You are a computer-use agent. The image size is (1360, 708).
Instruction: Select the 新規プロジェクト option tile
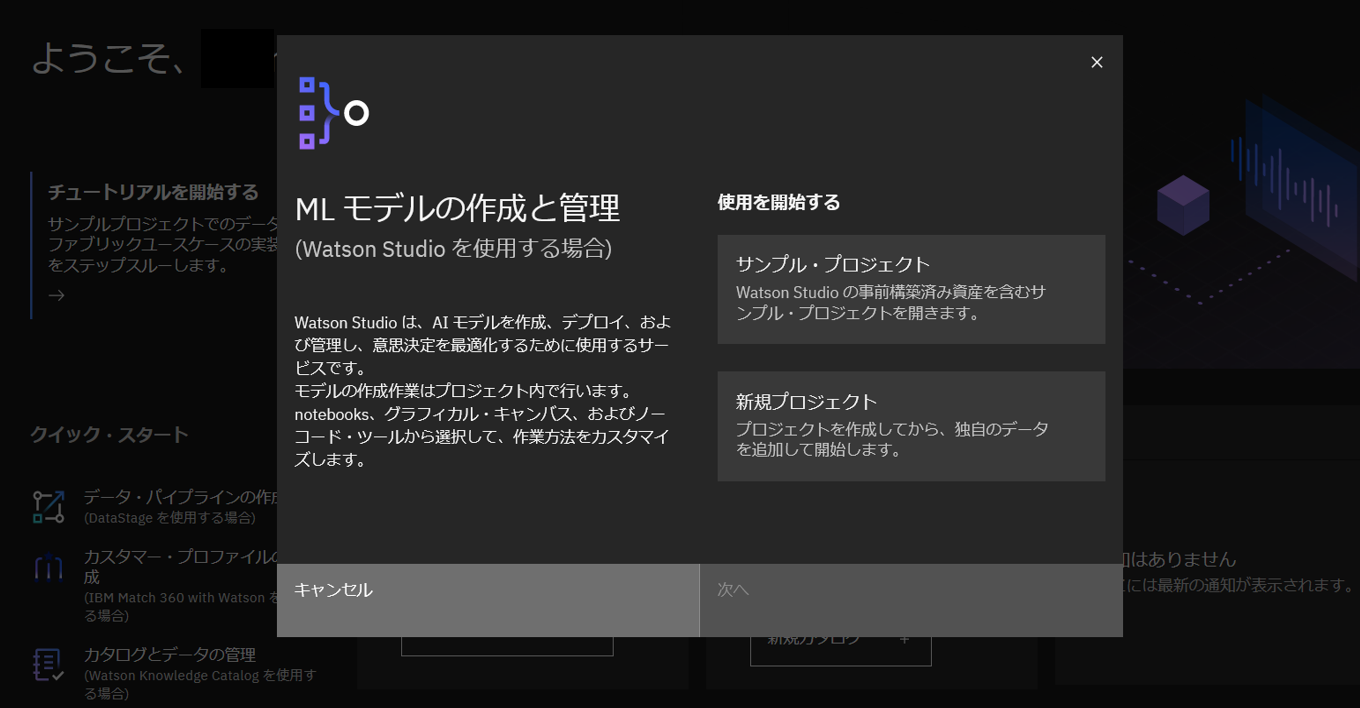point(910,426)
